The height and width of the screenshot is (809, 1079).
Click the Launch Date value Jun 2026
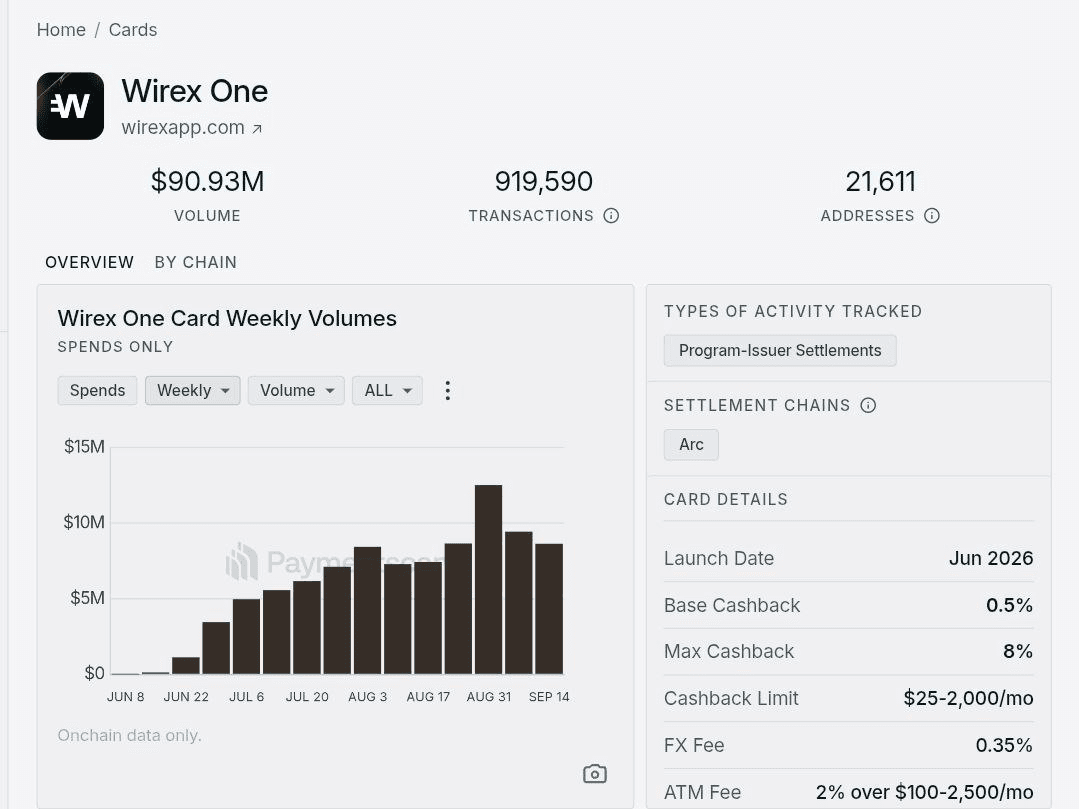click(991, 558)
